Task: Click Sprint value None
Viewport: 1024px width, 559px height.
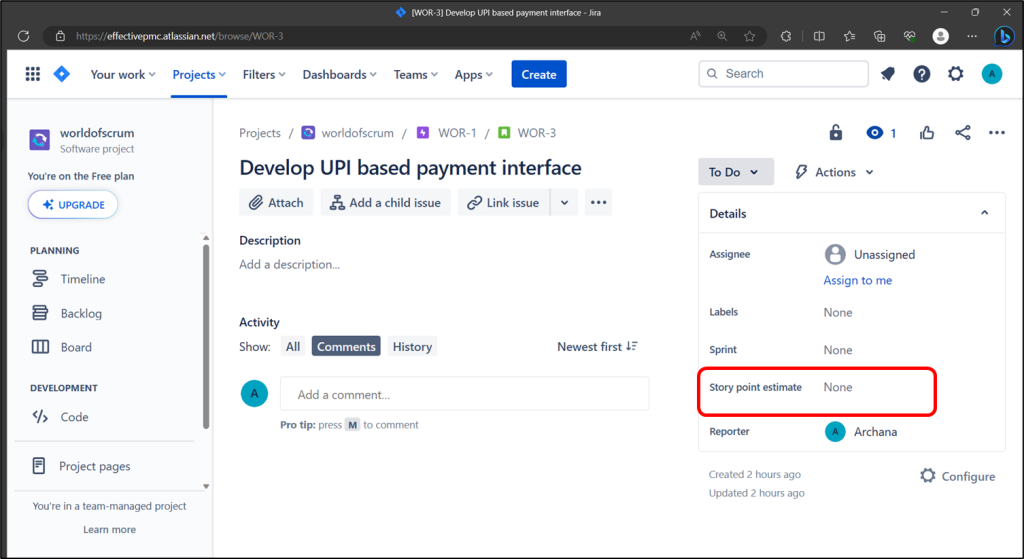Action: point(838,350)
